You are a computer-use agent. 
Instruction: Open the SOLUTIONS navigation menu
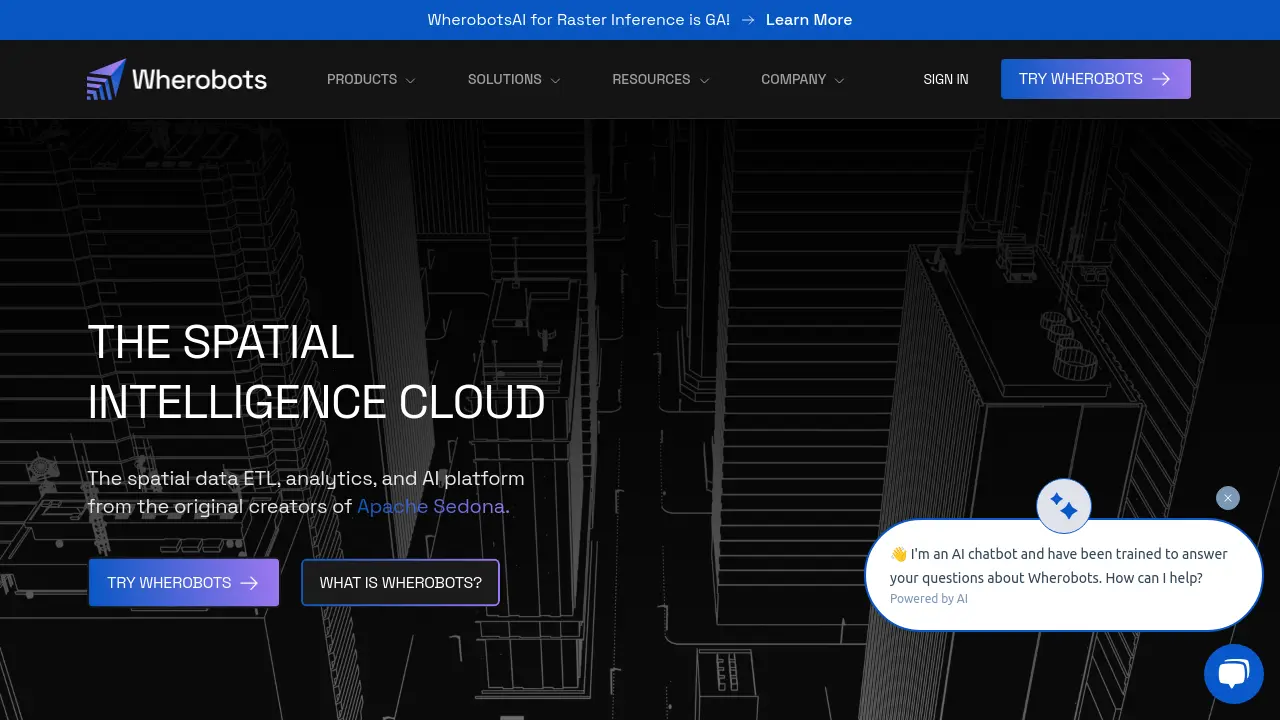pos(505,79)
